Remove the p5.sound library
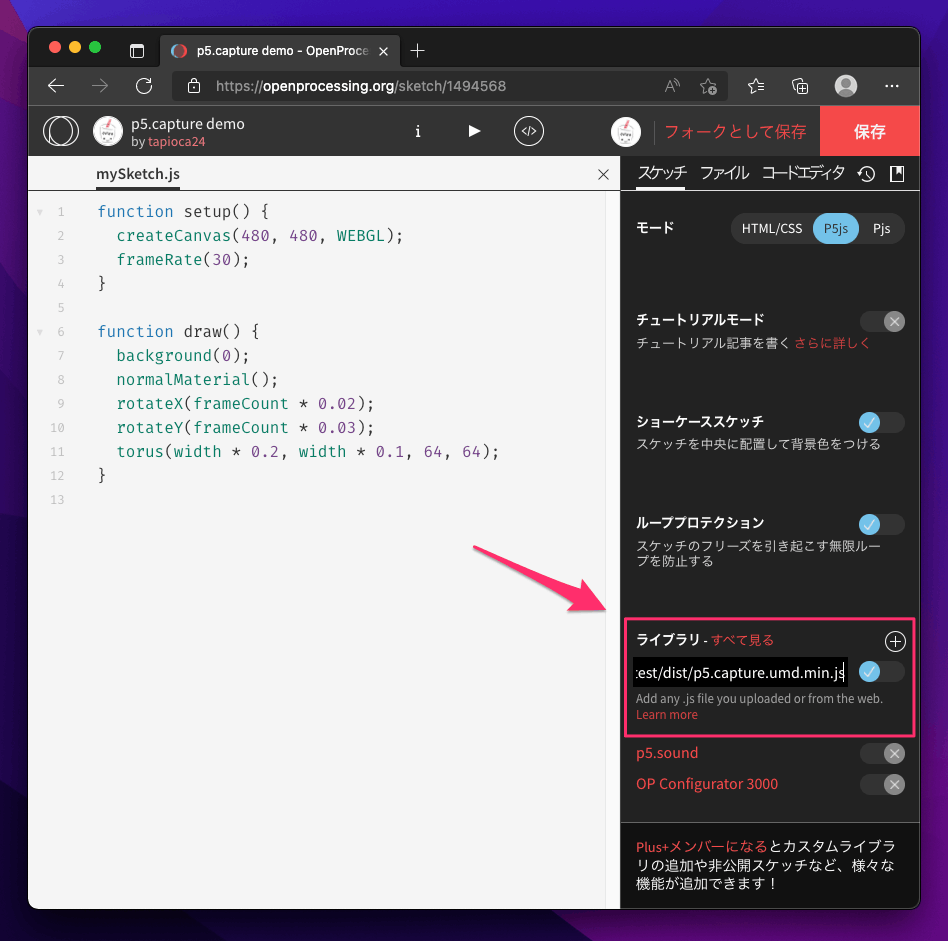 click(882, 753)
